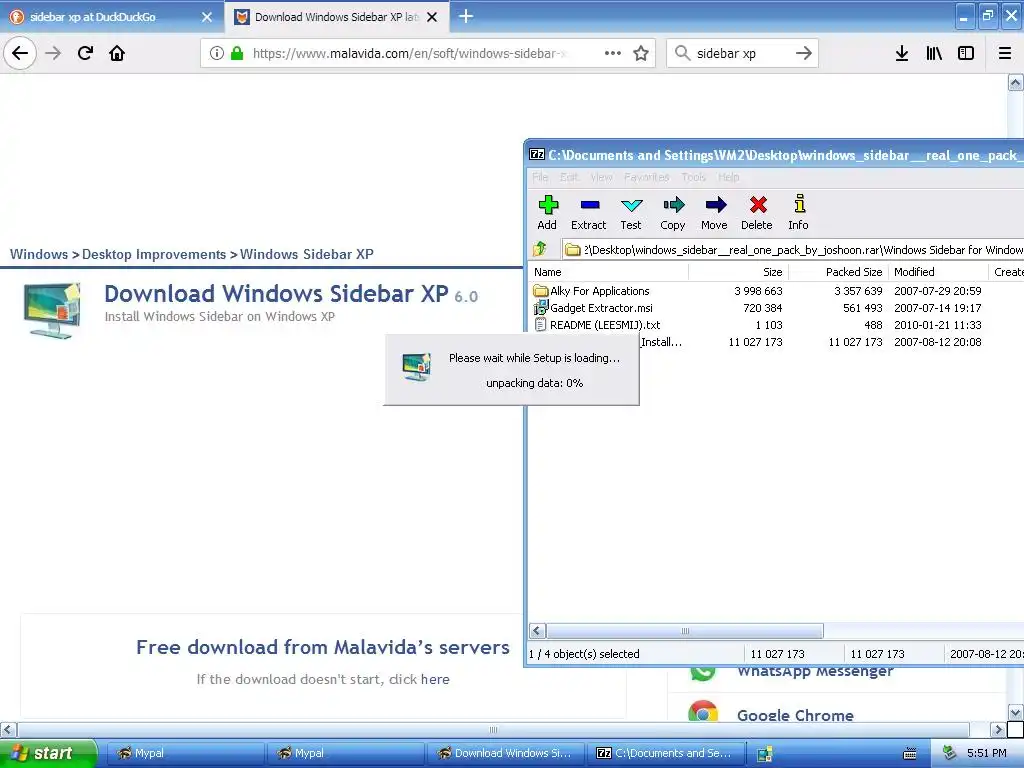The width and height of the screenshot is (1024, 768).
Task: Switch to C:\Documents and Se... taskbar button
Action: (665, 753)
